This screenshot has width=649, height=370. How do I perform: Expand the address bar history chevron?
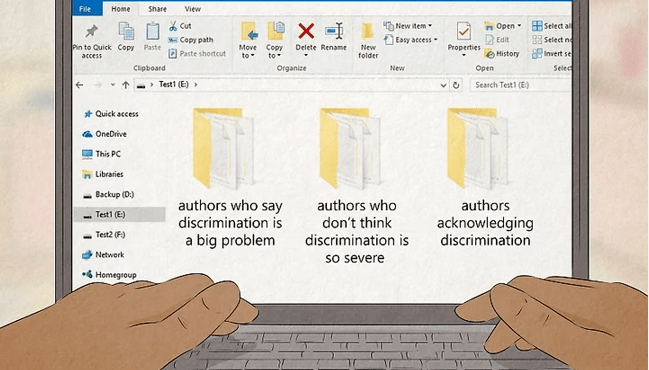(x=443, y=85)
